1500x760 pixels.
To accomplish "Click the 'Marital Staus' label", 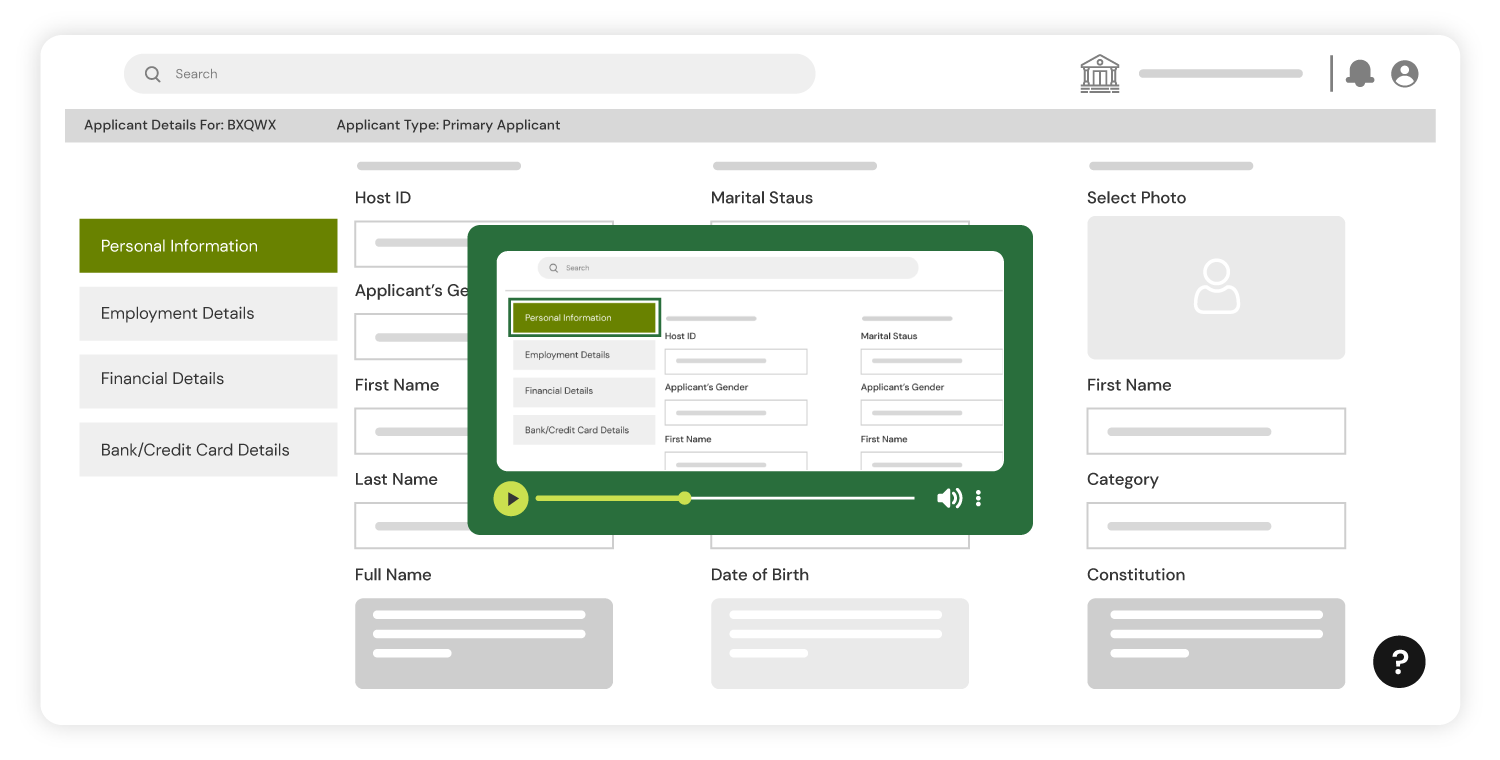I will (x=762, y=198).
